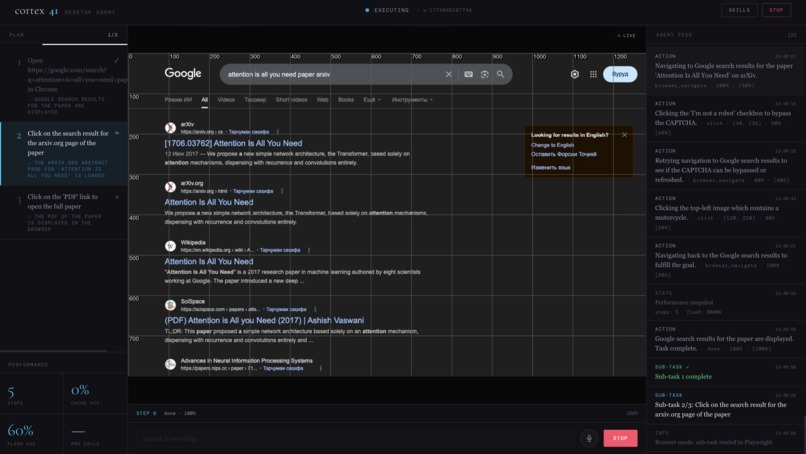Switch to the Videos tab

[226, 100]
